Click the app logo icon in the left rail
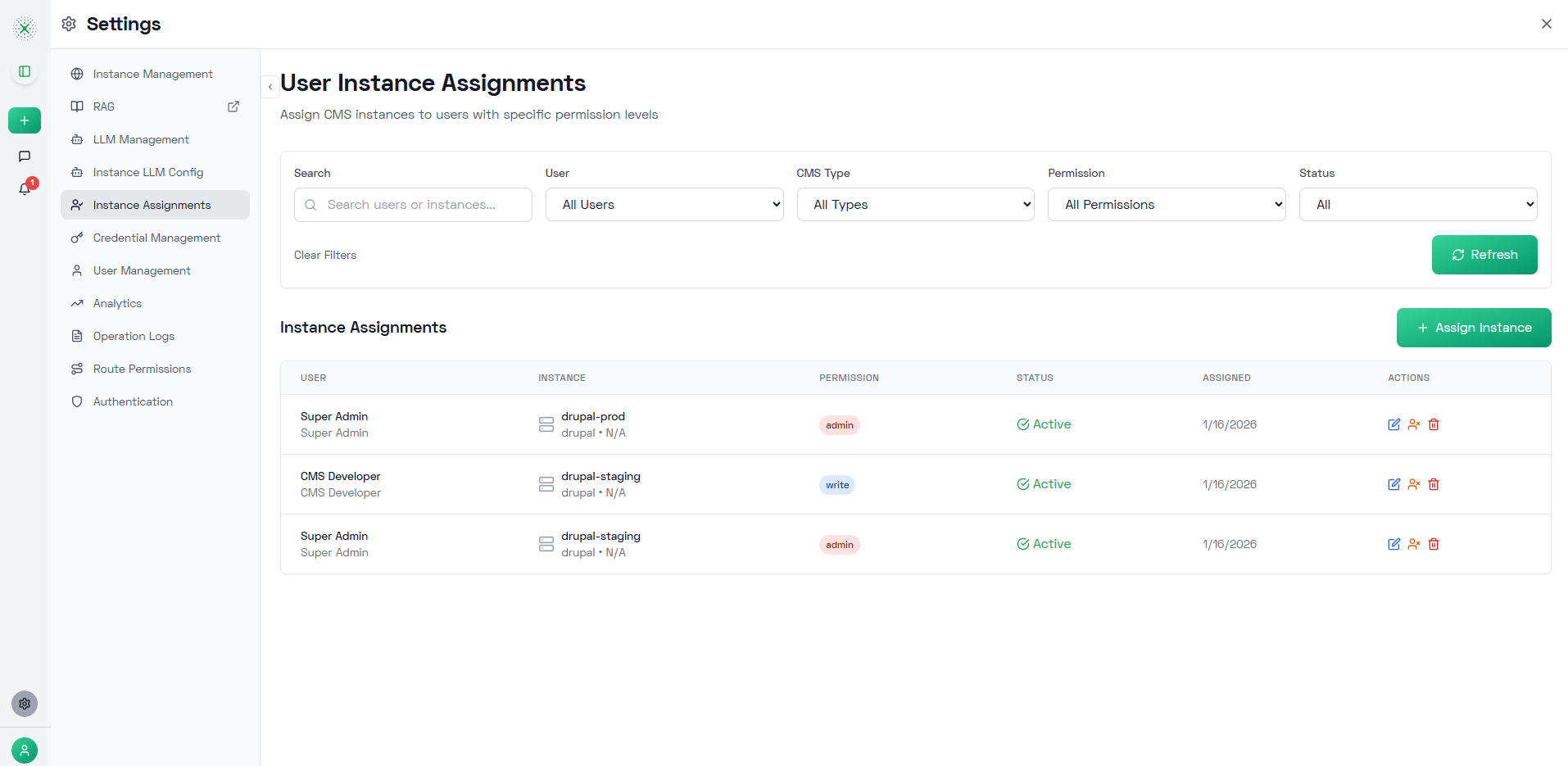 (x=25, y=29)
